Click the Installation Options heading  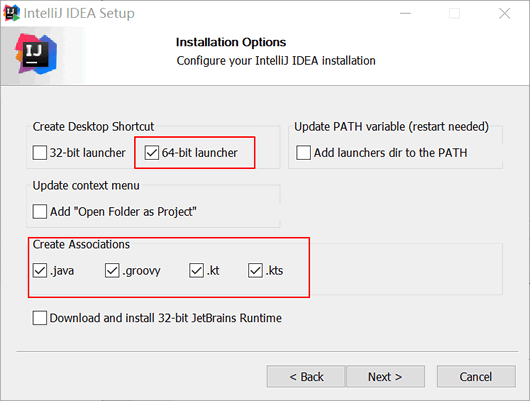coord(231,42)
